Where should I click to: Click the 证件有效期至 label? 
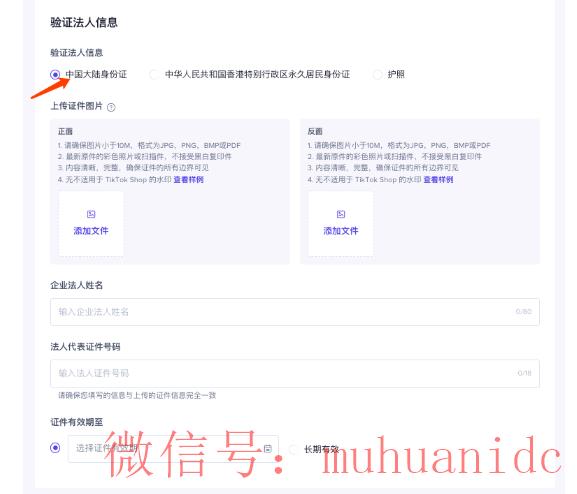point(77,422)
